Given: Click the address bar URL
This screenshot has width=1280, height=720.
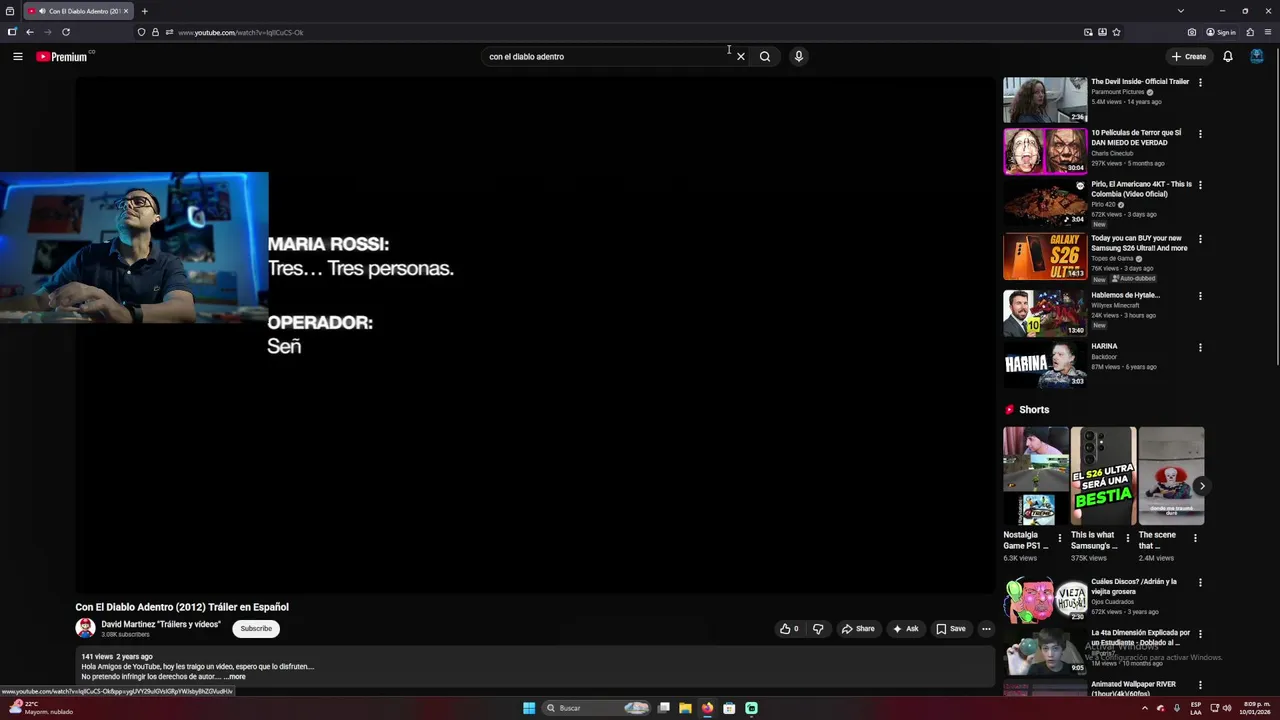Looking at the screenshot, I should (240, 32).
